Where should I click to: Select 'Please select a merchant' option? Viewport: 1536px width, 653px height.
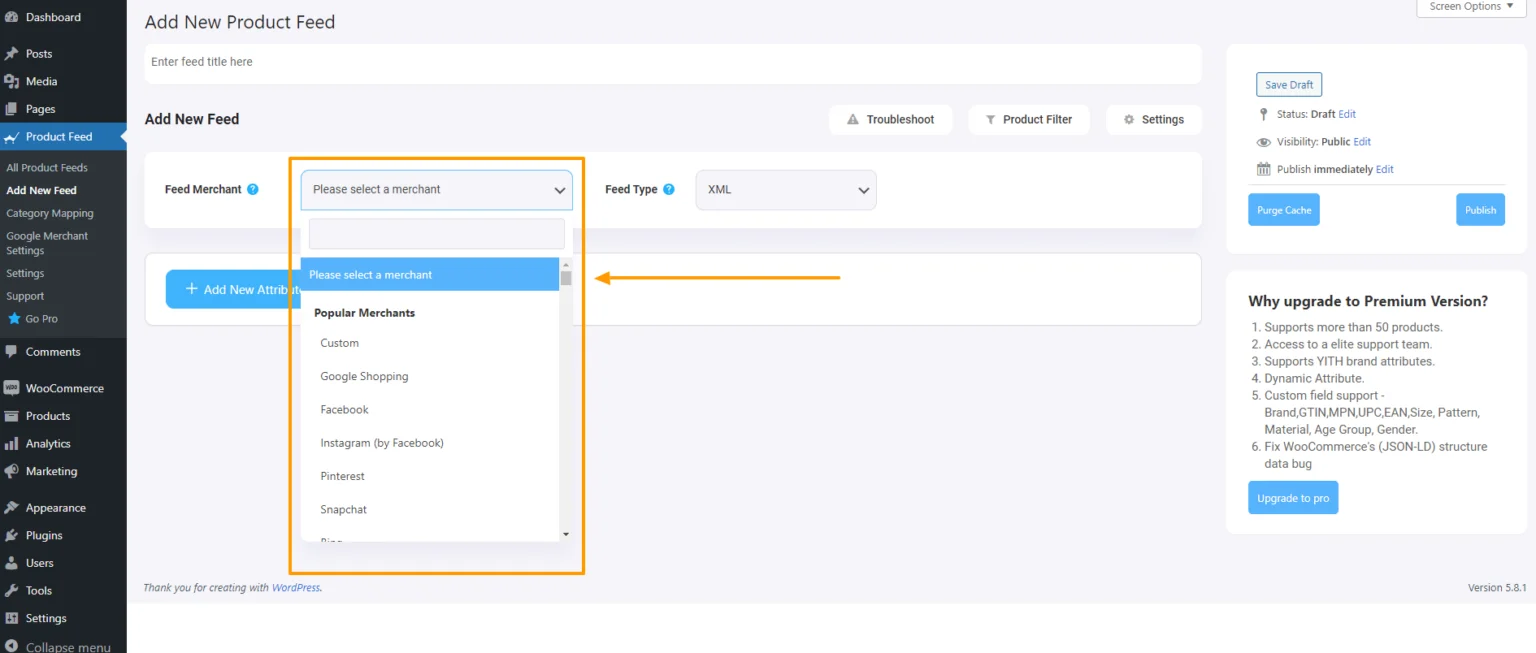[430, 274]
